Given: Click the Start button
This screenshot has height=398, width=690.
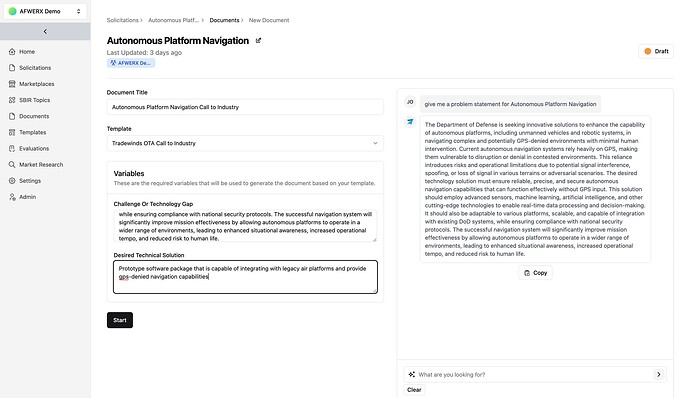Looking at the screenshot, I should [120, 320].
